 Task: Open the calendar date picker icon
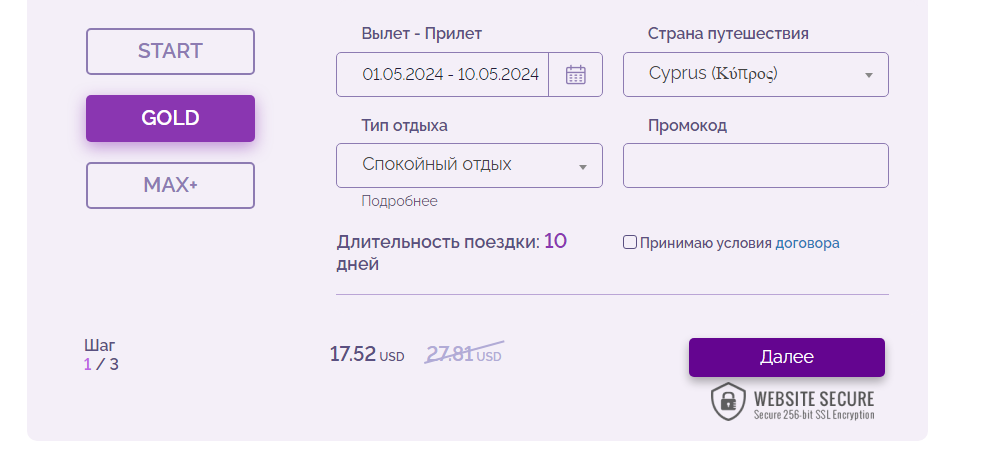575,74
